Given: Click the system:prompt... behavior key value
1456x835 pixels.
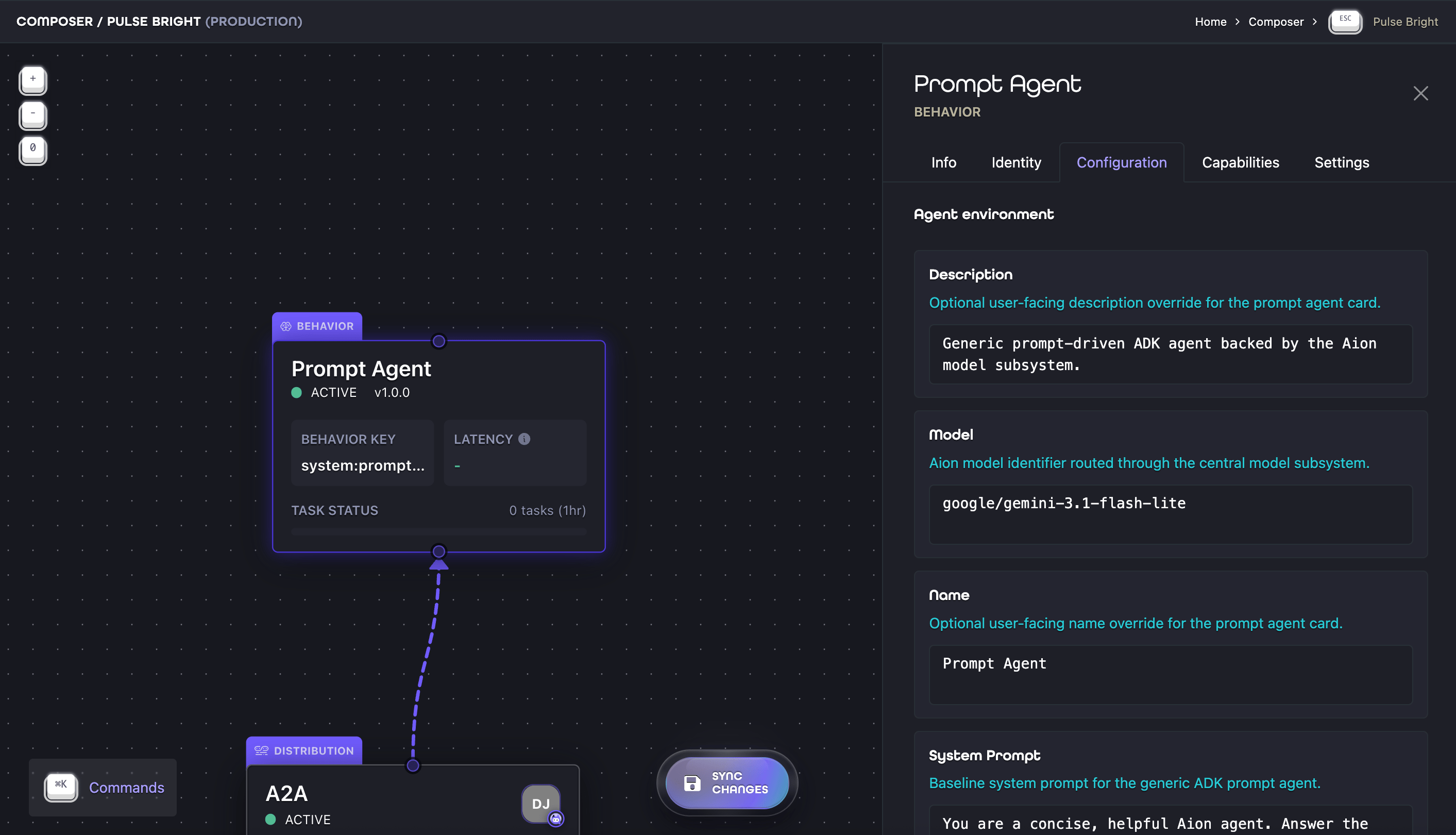Looking at the screenshot, I should (x=363, y=465).
